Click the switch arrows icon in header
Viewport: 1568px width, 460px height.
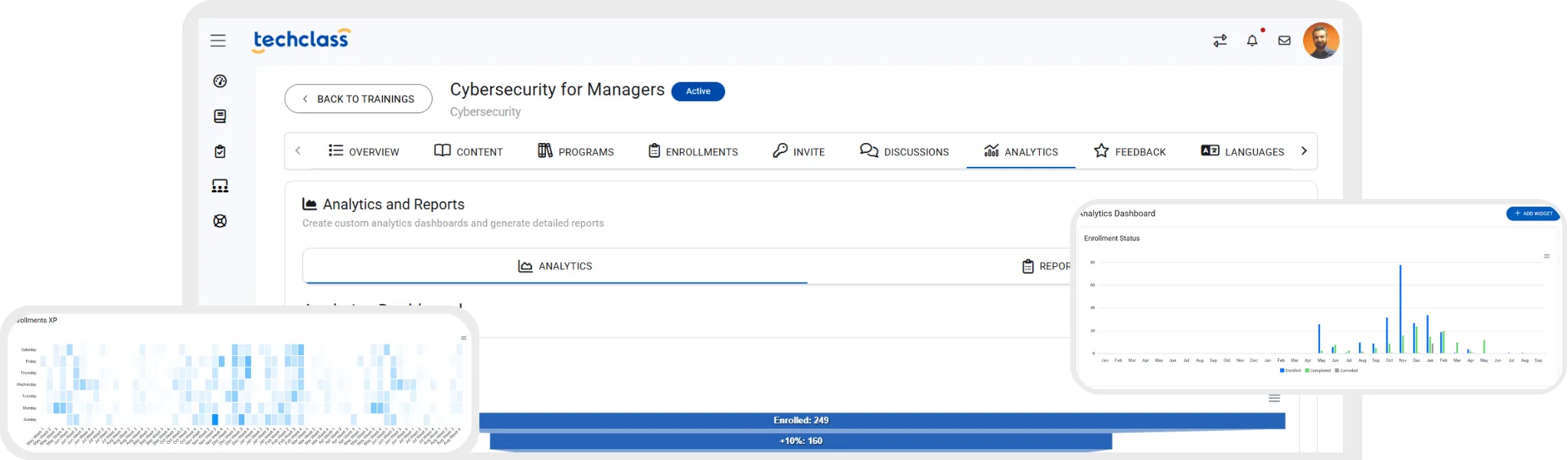(1220, 41)
